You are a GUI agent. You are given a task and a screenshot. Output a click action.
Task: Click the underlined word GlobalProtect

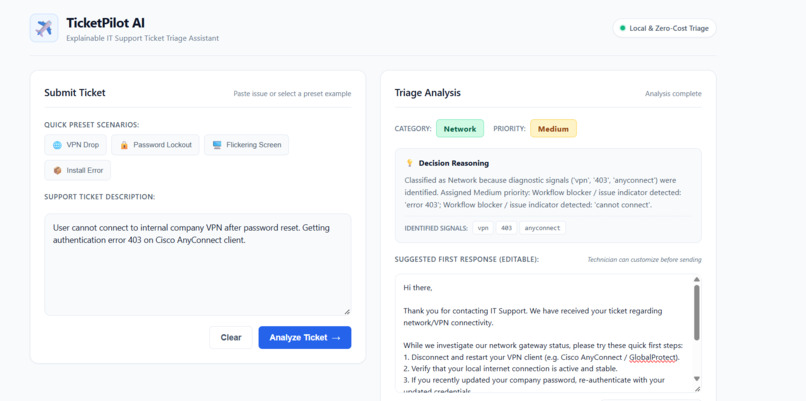click(654, 357)
